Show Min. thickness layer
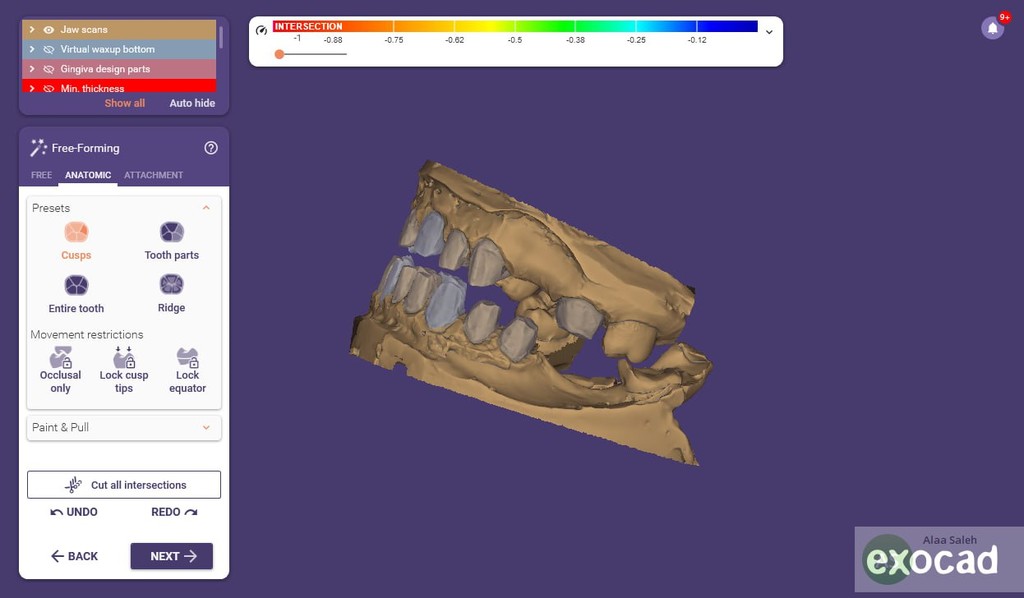 pos(48,88)
